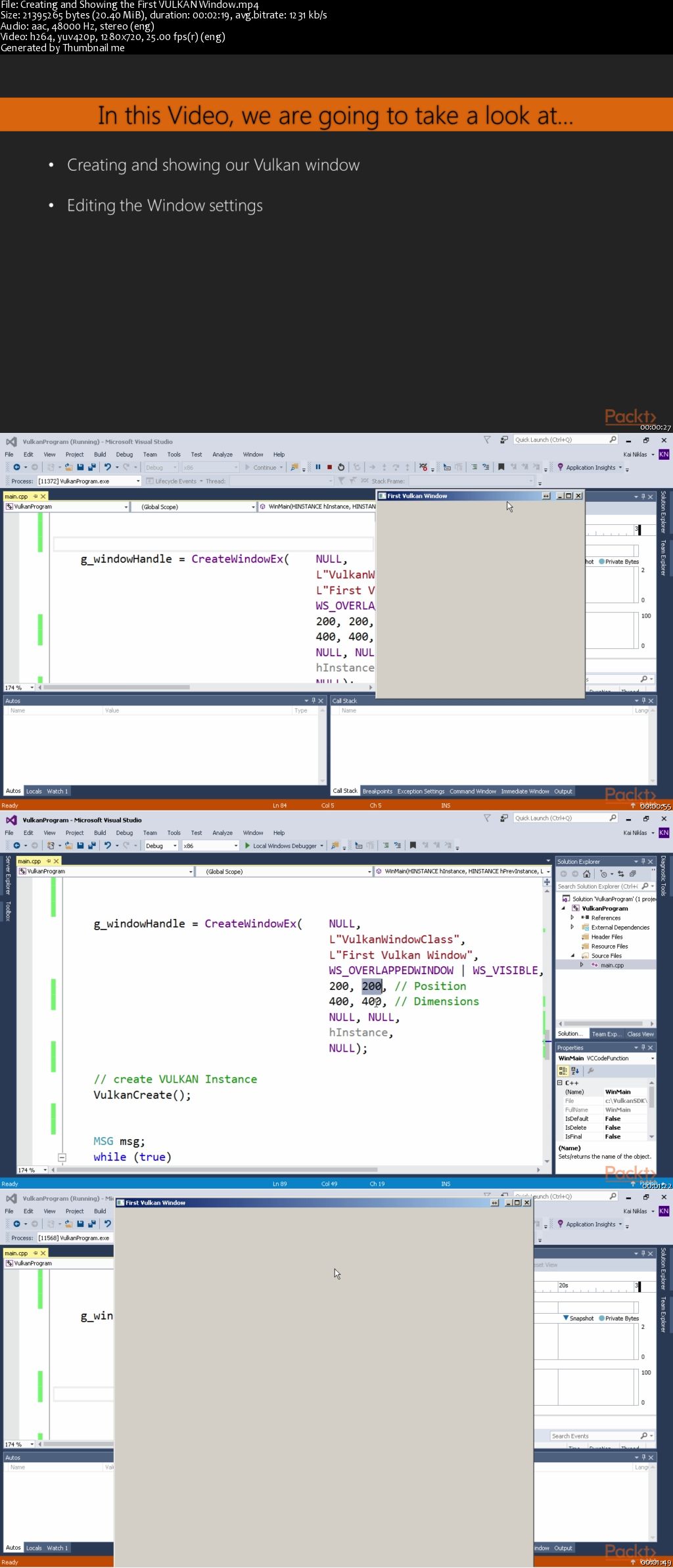The height and width of the screenshot is (1568, 673).
Task: Toggle pin on main.cpp tab in non-running frame
Action: point(48,861)
